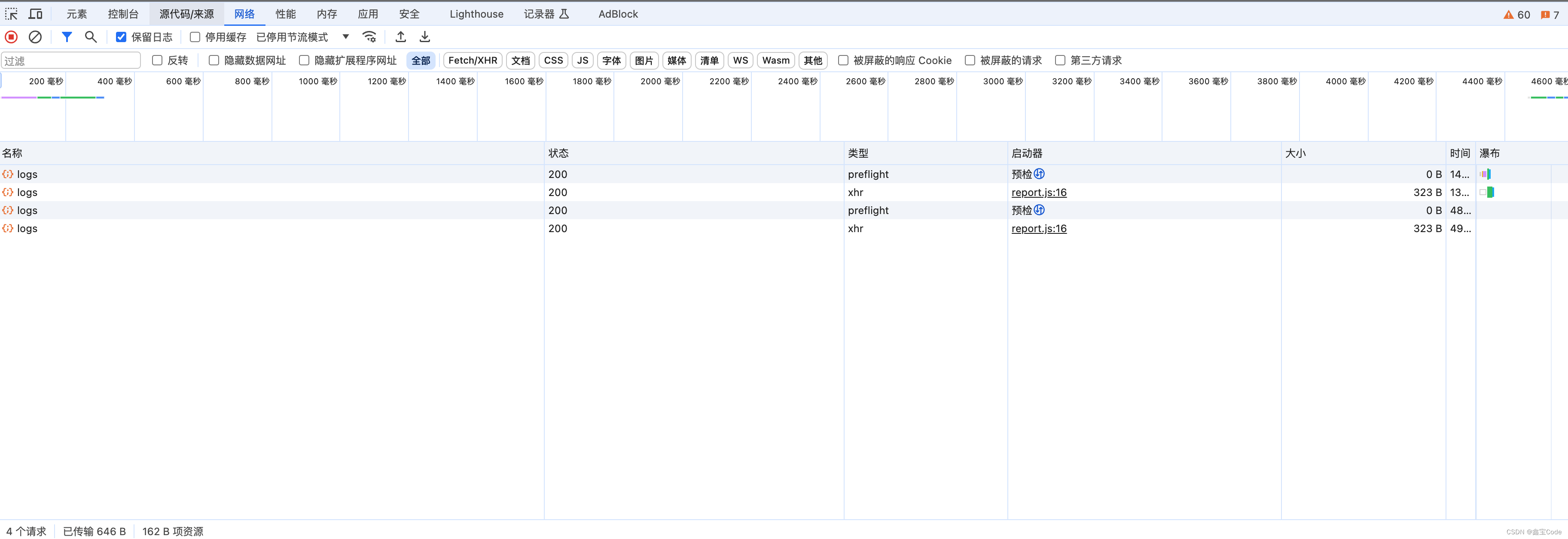
Task: Enable 隐藏数据网址 checkbox
Action: pos(214,60)
